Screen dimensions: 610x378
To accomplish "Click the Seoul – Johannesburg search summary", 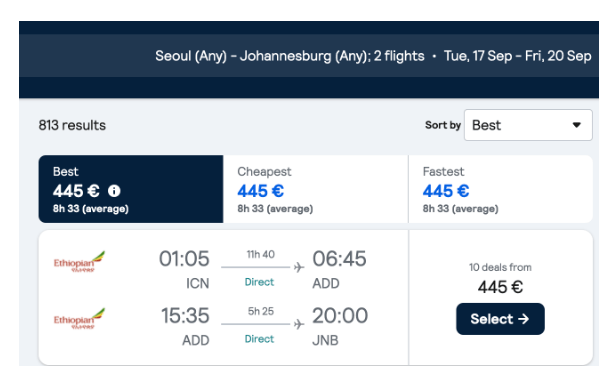I will [x=289, y=56].
